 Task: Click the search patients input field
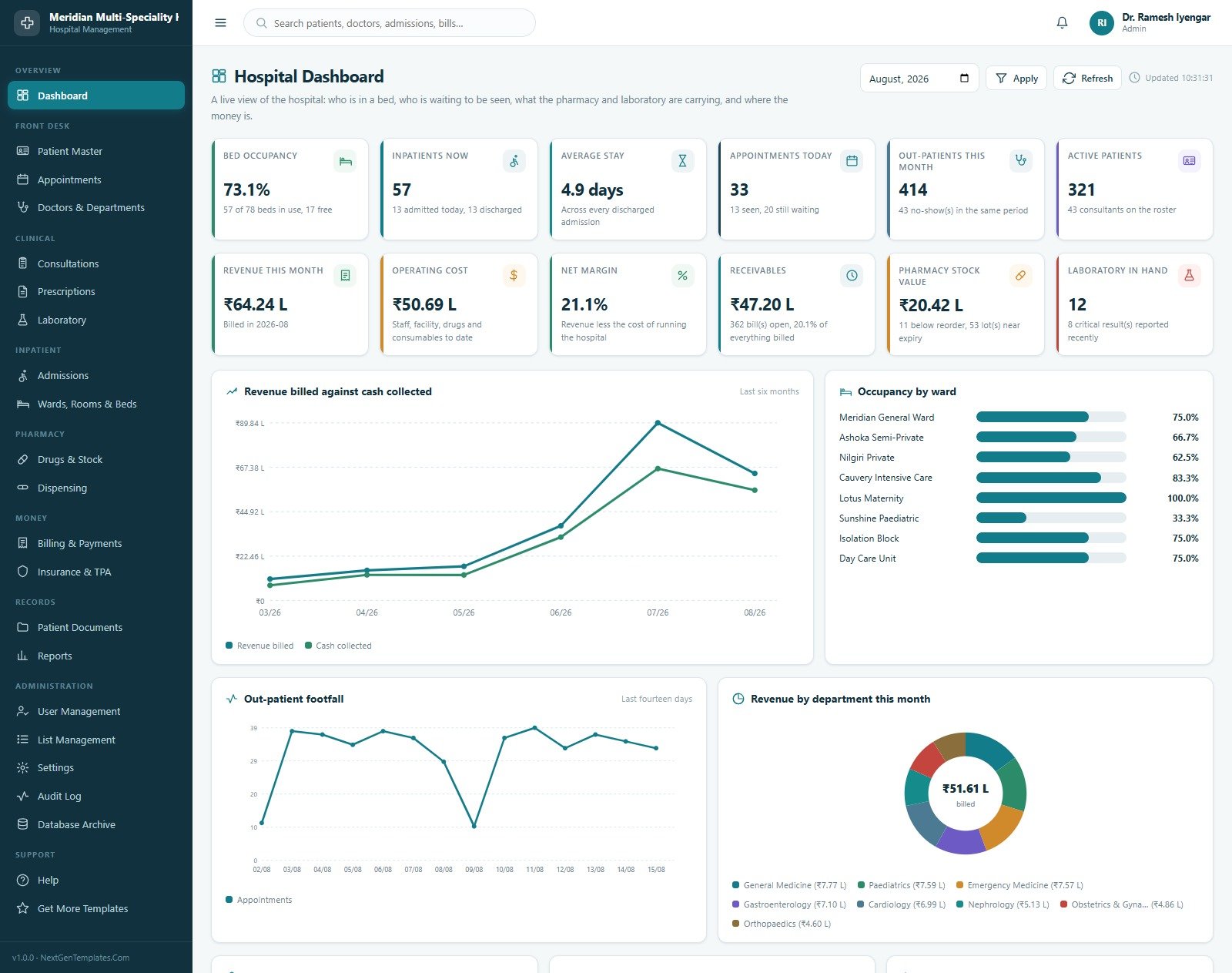[x=390, y=23]
